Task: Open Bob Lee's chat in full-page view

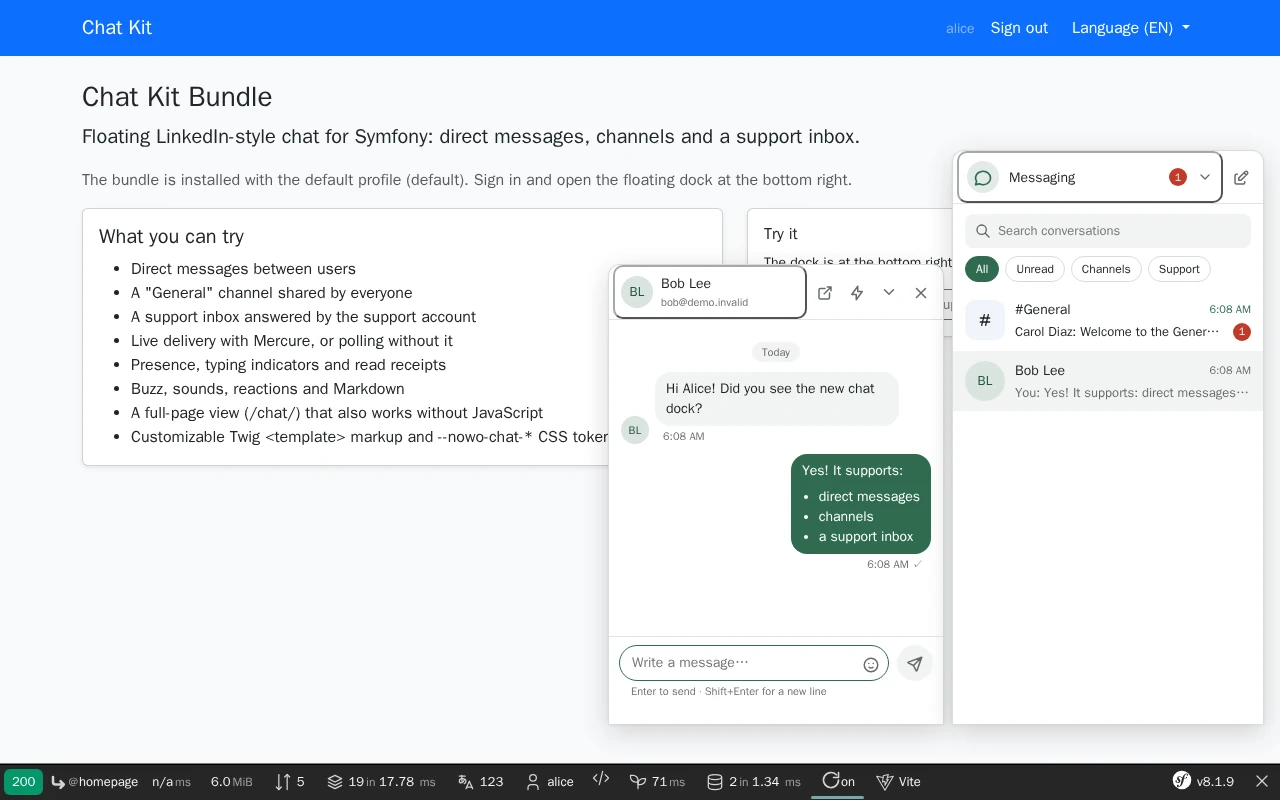Action: click(825, 293)
